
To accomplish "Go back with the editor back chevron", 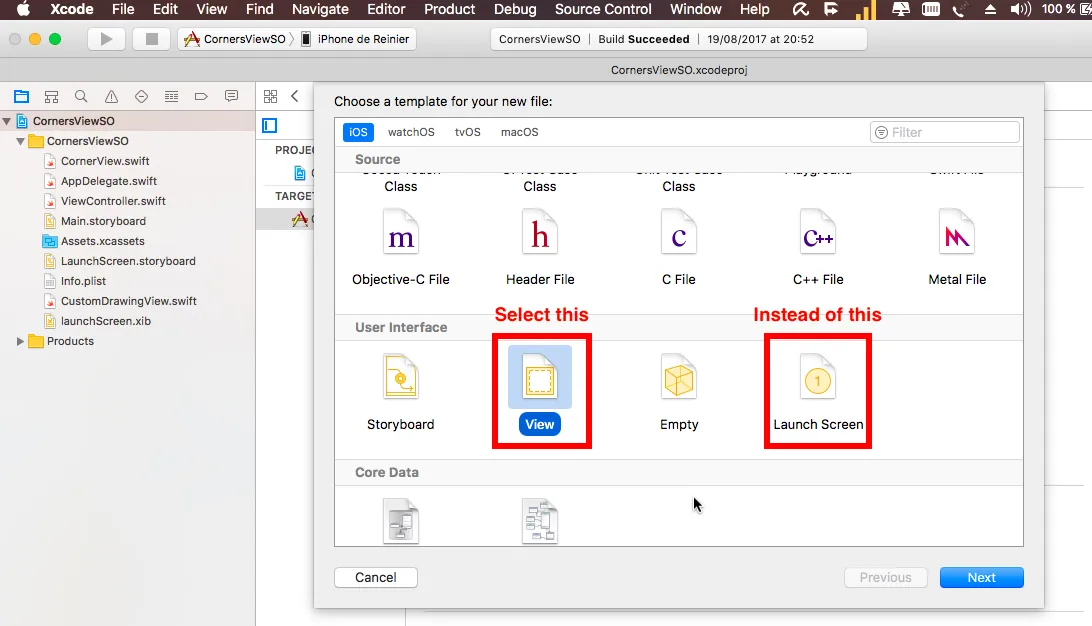I will click(295, 96).
